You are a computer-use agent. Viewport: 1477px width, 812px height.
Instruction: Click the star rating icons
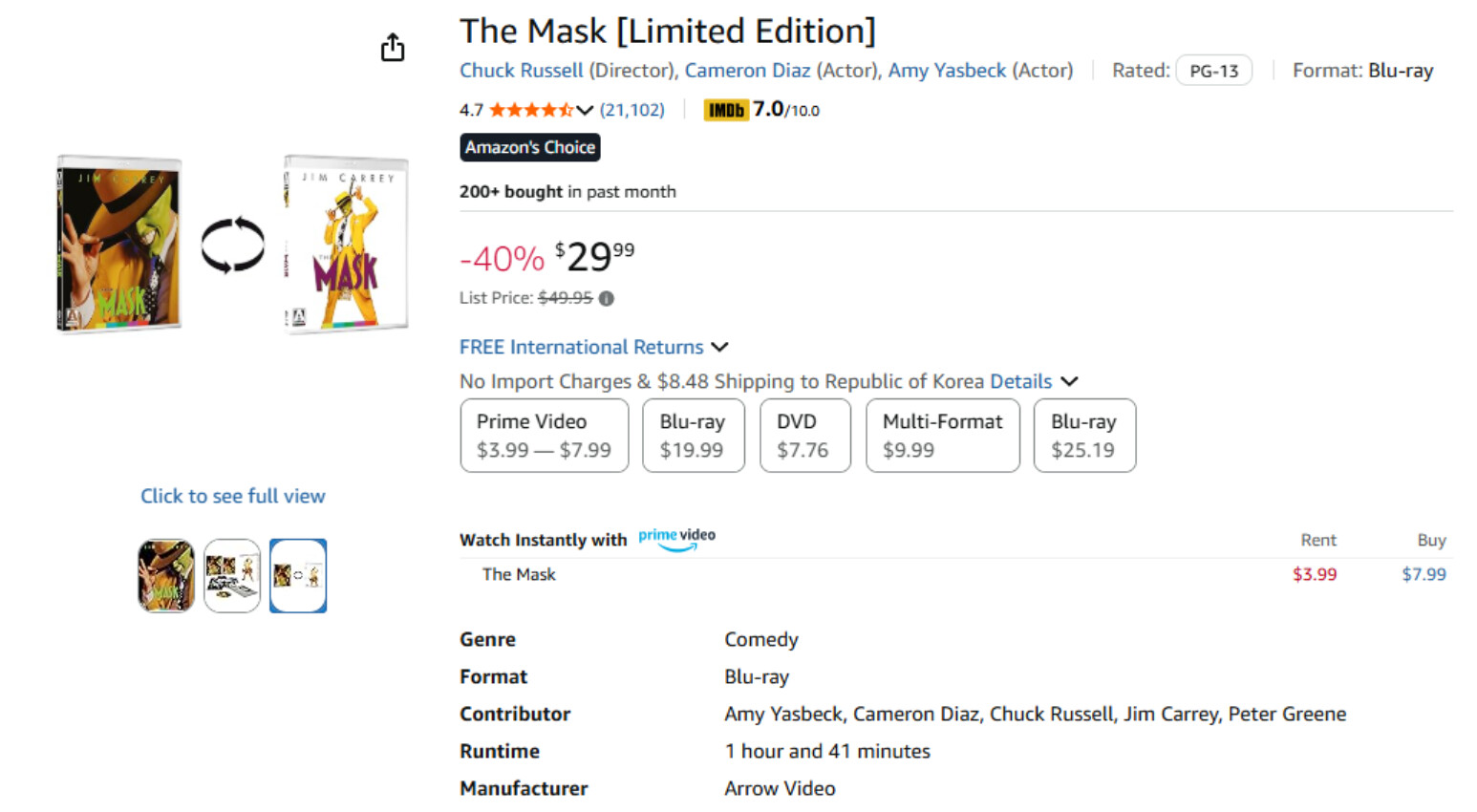click(x=531, y=110)
